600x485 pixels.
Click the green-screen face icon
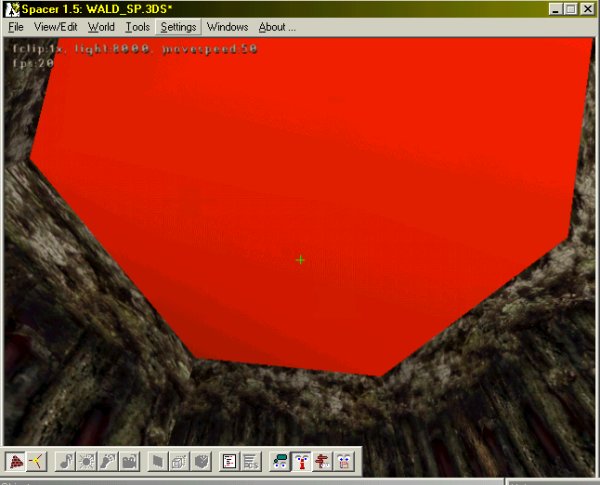coord(279,461)
